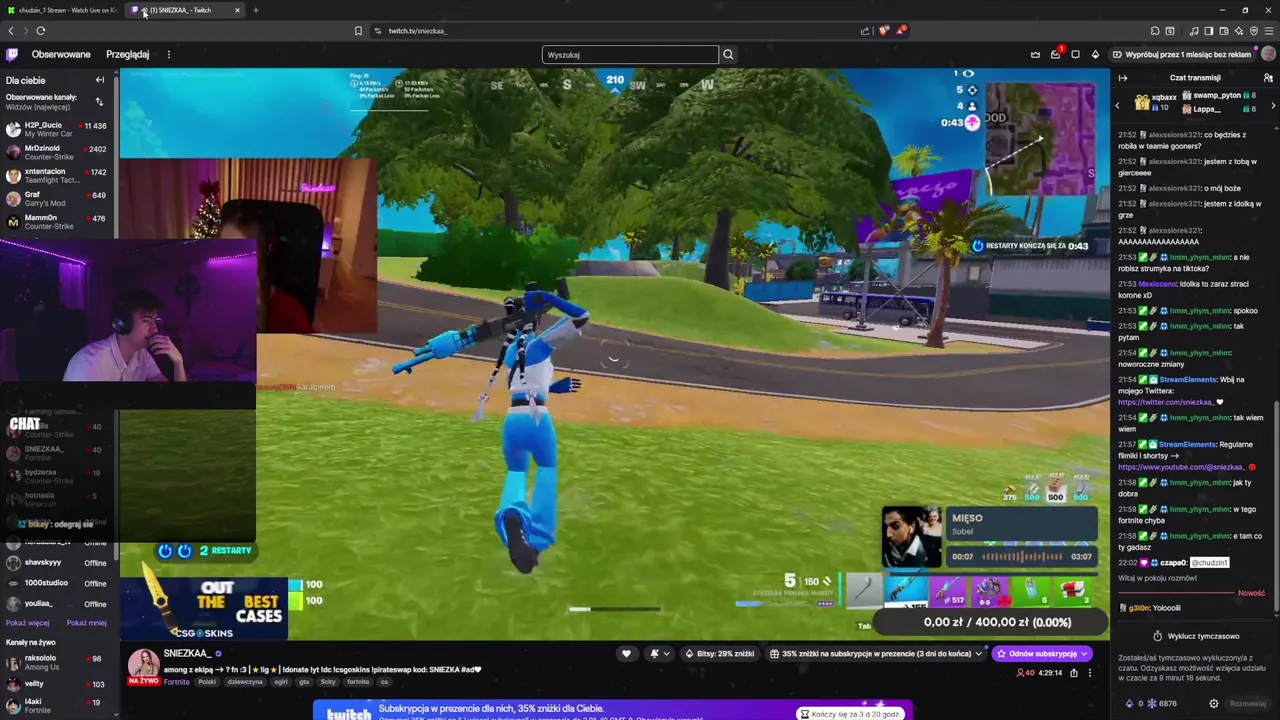Open MrDzinold channel in sidebar
The height and width of the screenshot is (720, 1280).
pyautogui.click(x=57, y=152)
